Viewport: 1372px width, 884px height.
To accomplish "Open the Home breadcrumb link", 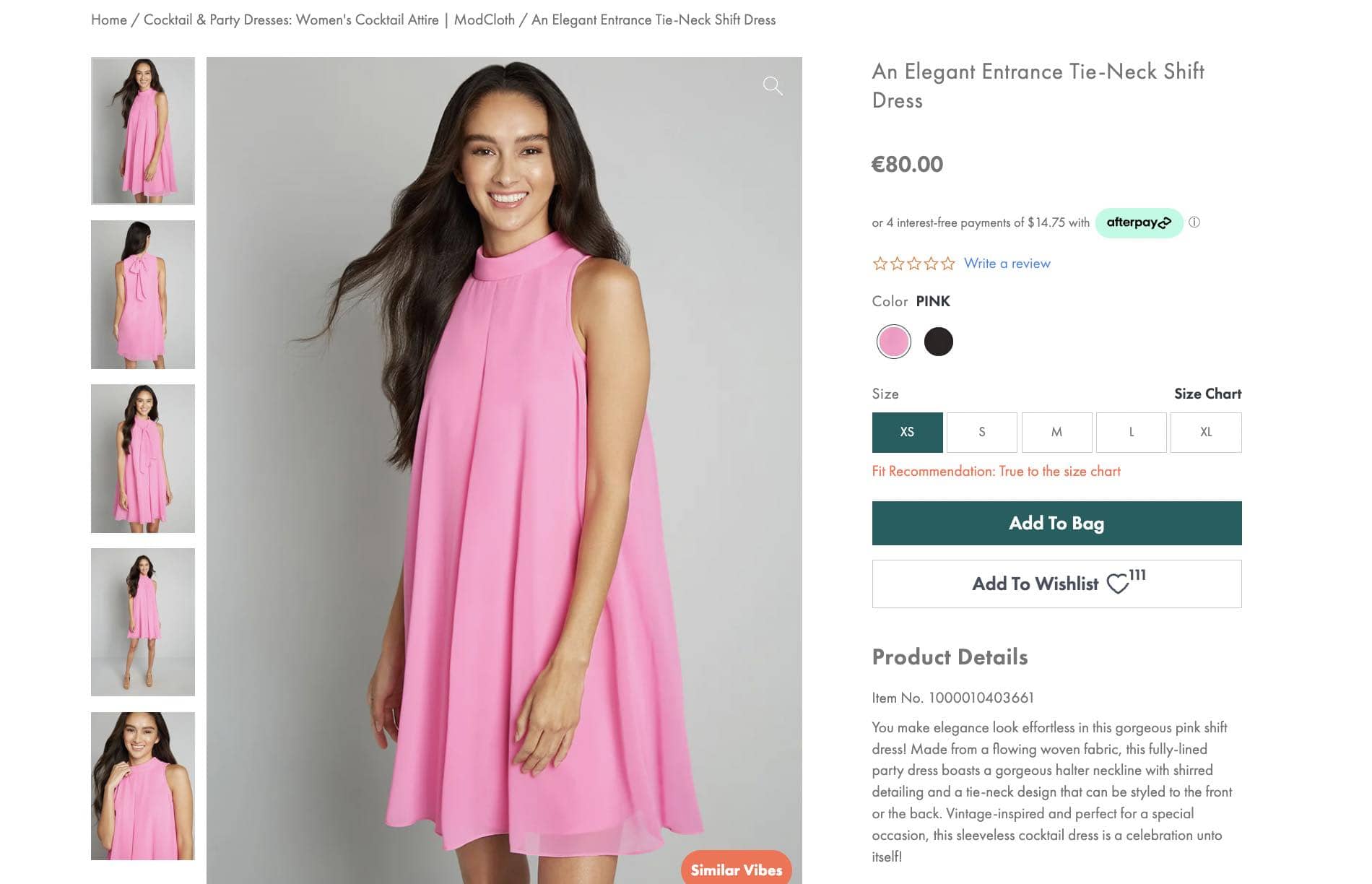I will click(x=108, y=19).
